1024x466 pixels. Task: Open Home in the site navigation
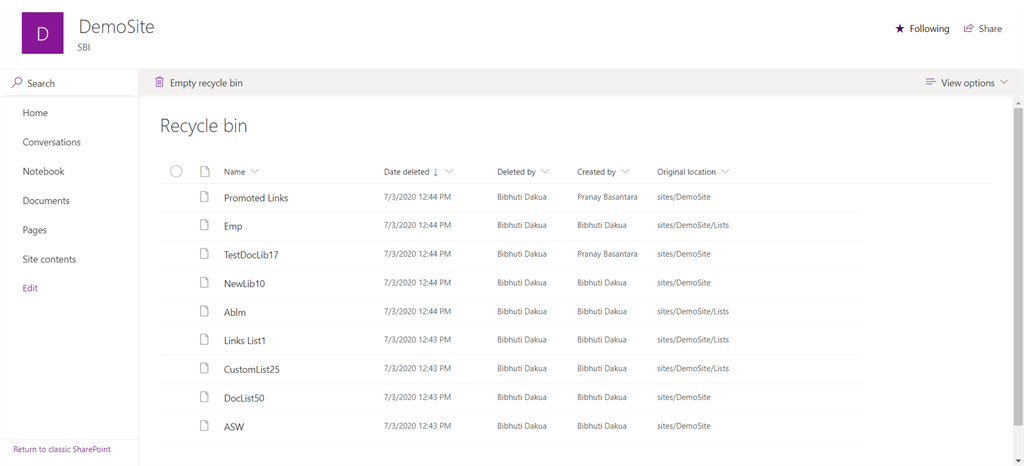(x=35, y=113)
